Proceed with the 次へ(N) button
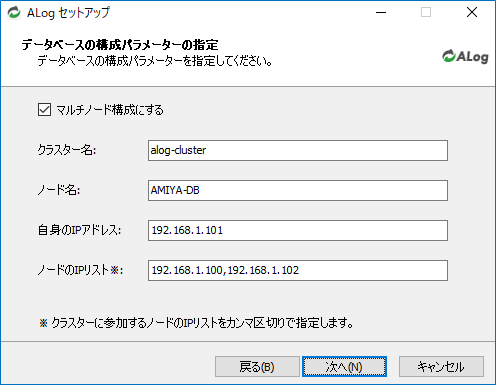The width and height of the screenshot is (496, 385). point(344,367)
